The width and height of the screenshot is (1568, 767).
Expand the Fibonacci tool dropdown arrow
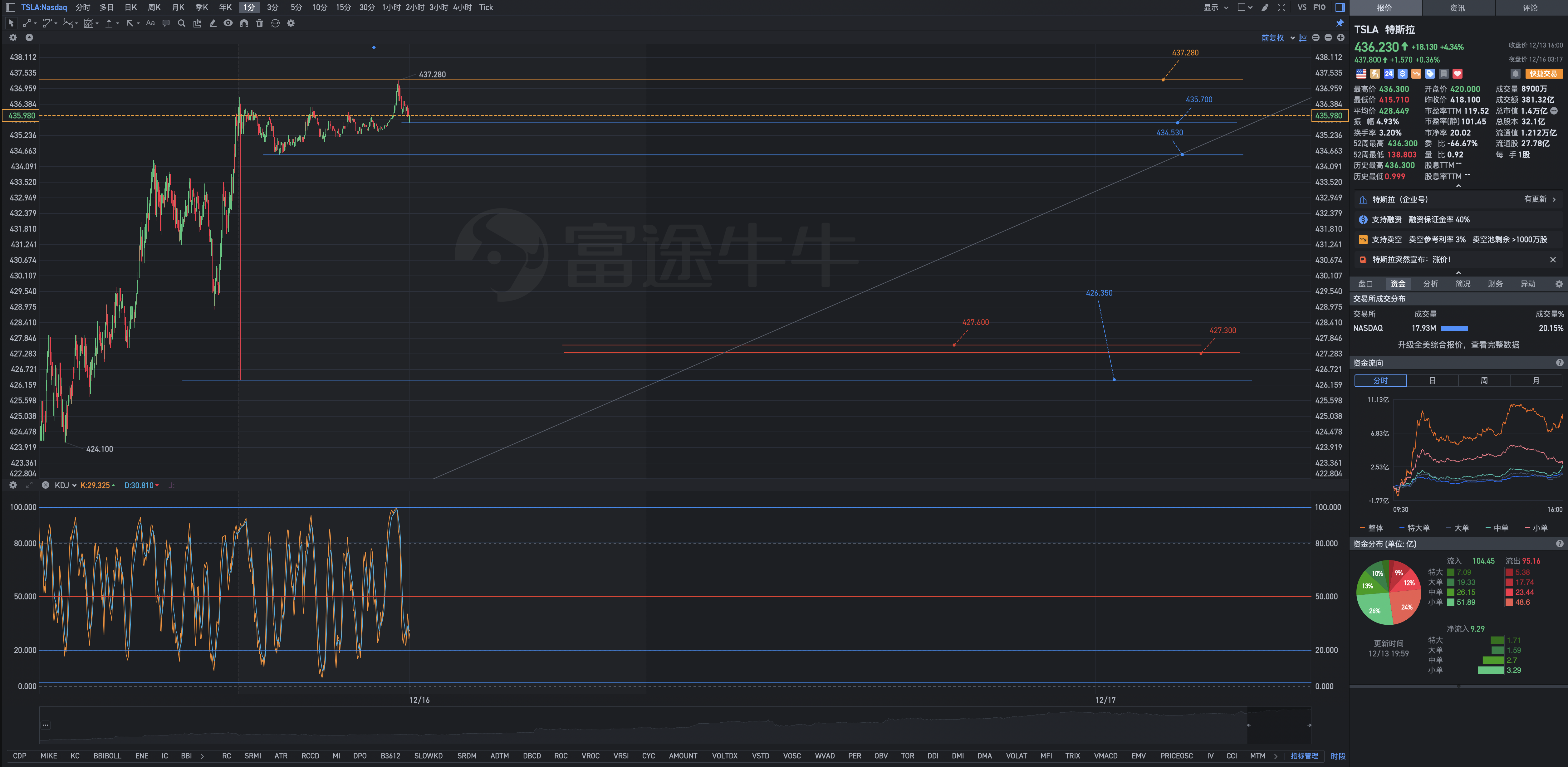97,23
